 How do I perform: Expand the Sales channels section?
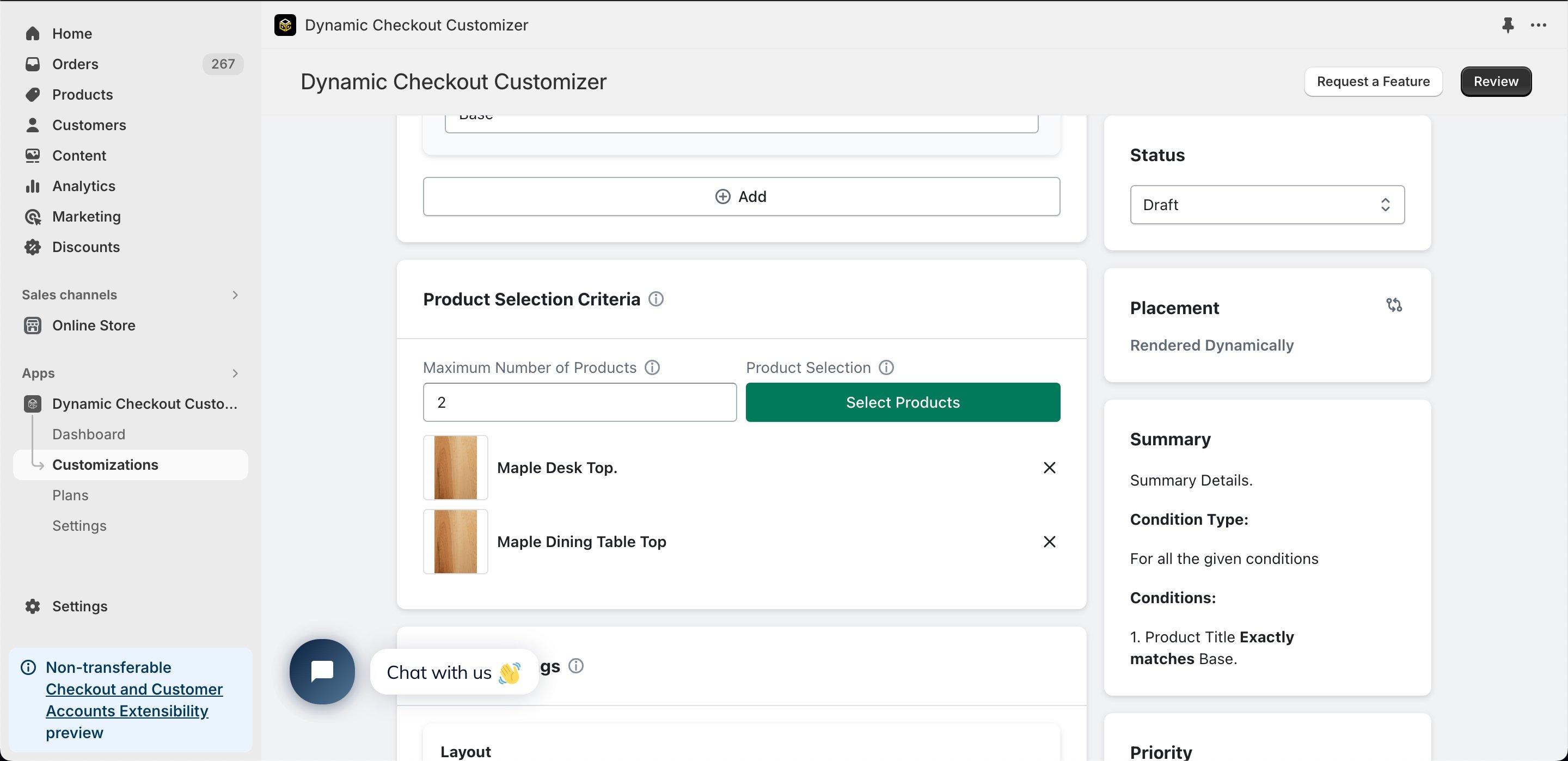[x=236, y=294]
